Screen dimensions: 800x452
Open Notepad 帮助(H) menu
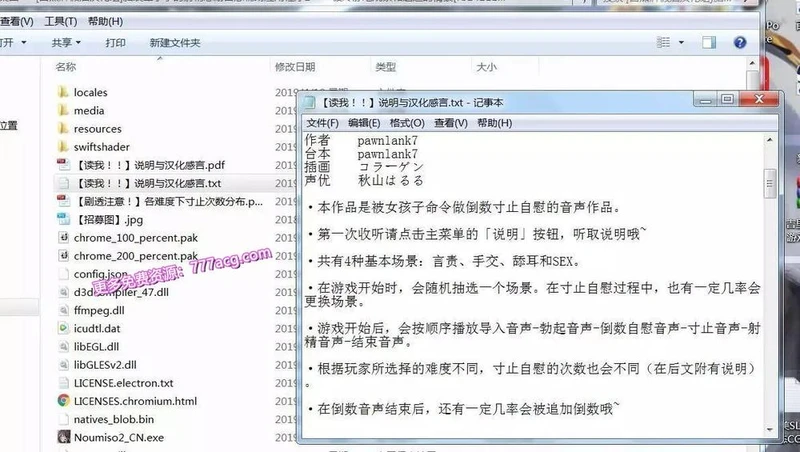click(x=494, y=123)
